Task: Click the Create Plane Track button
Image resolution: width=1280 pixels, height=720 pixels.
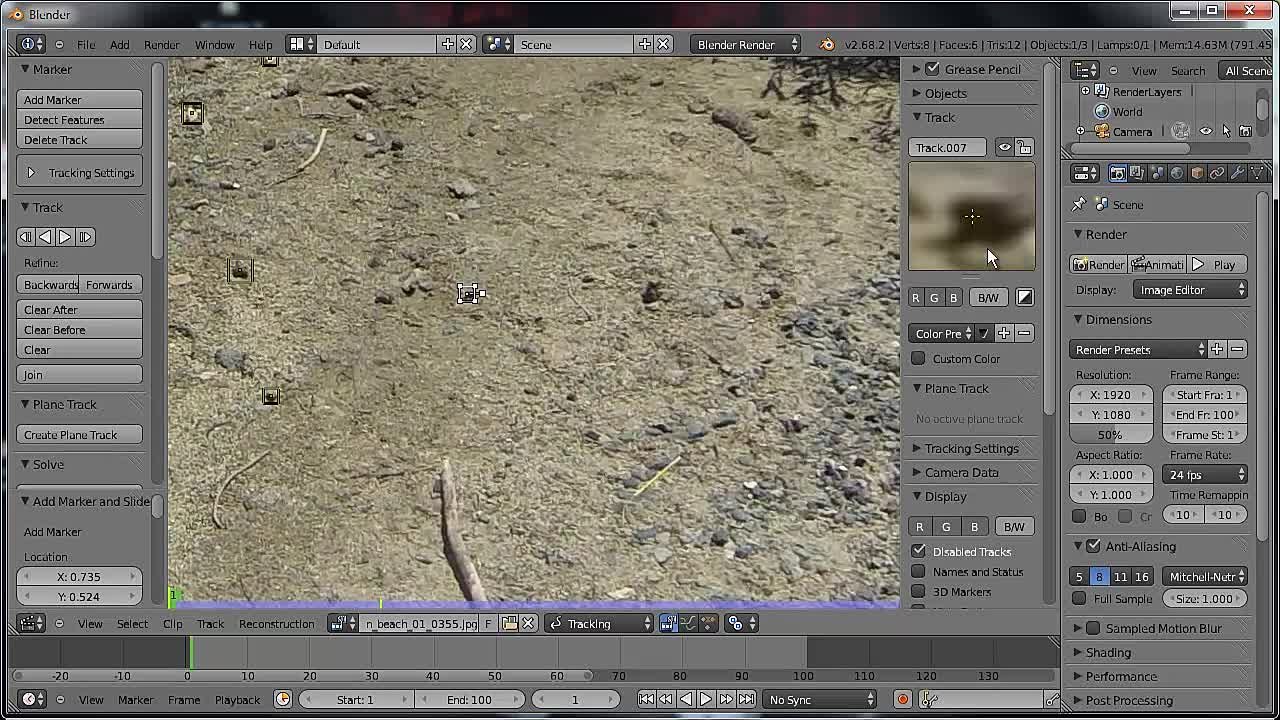Action: pyautogui.click(x=79, y=434)
